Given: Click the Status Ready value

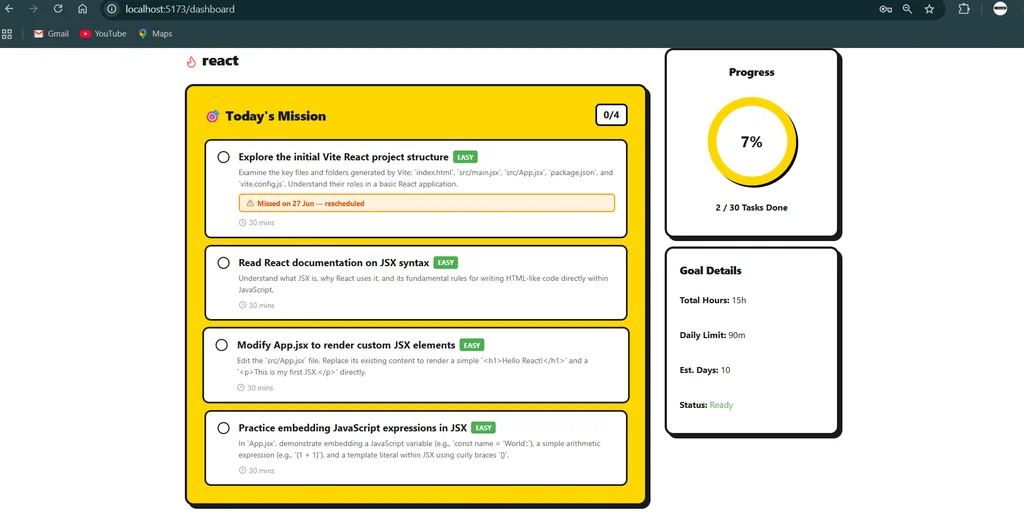Looking at the screenshot, I should (x=721, y=405).
